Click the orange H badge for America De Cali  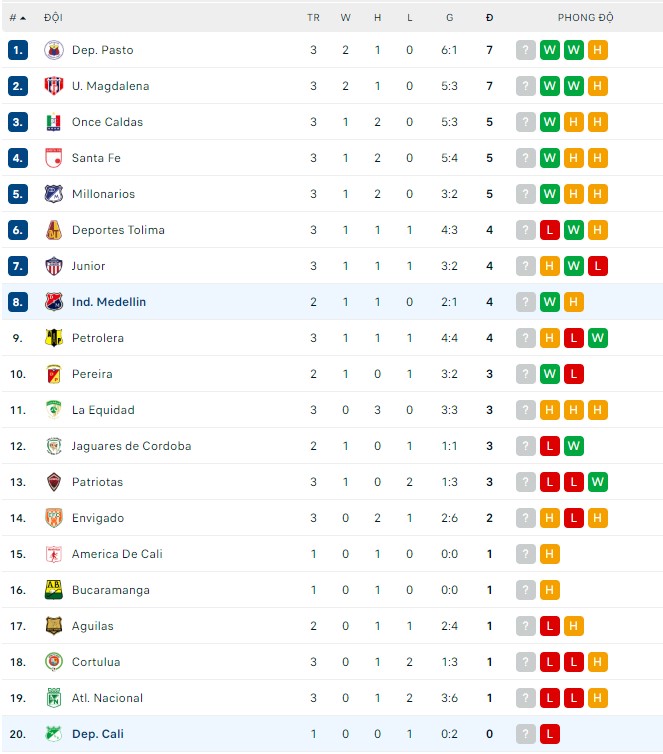[550, 554]
